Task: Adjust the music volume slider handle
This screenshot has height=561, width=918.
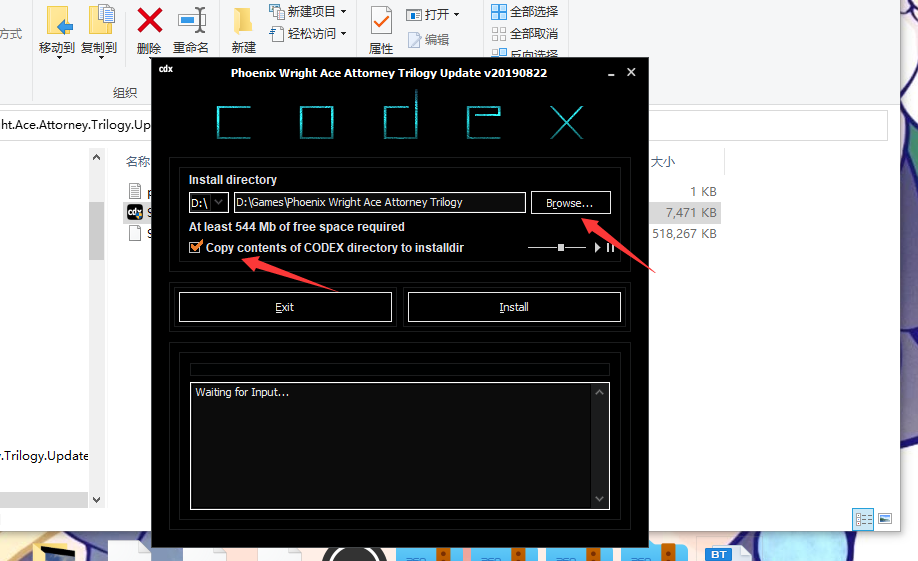Action: [x=561, y=248]
